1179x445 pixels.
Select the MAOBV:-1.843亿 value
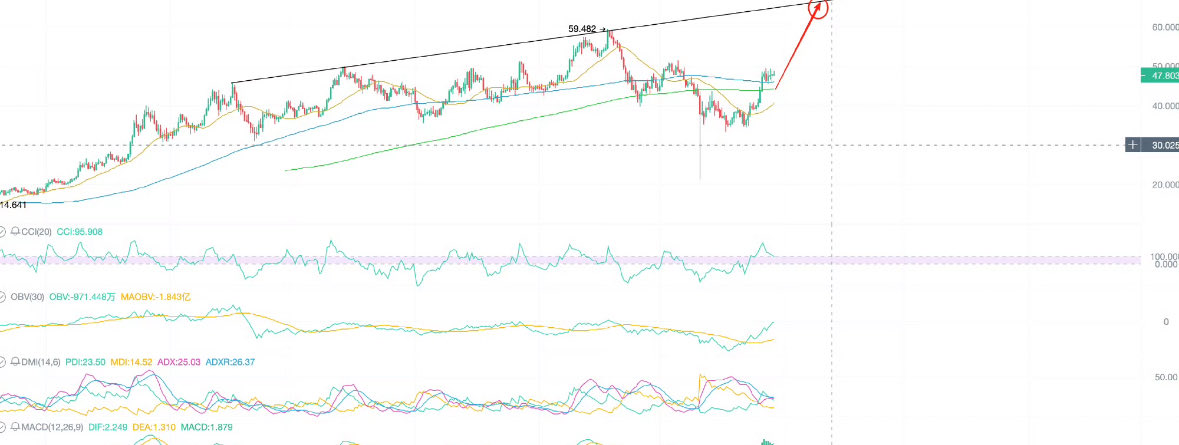156,297
